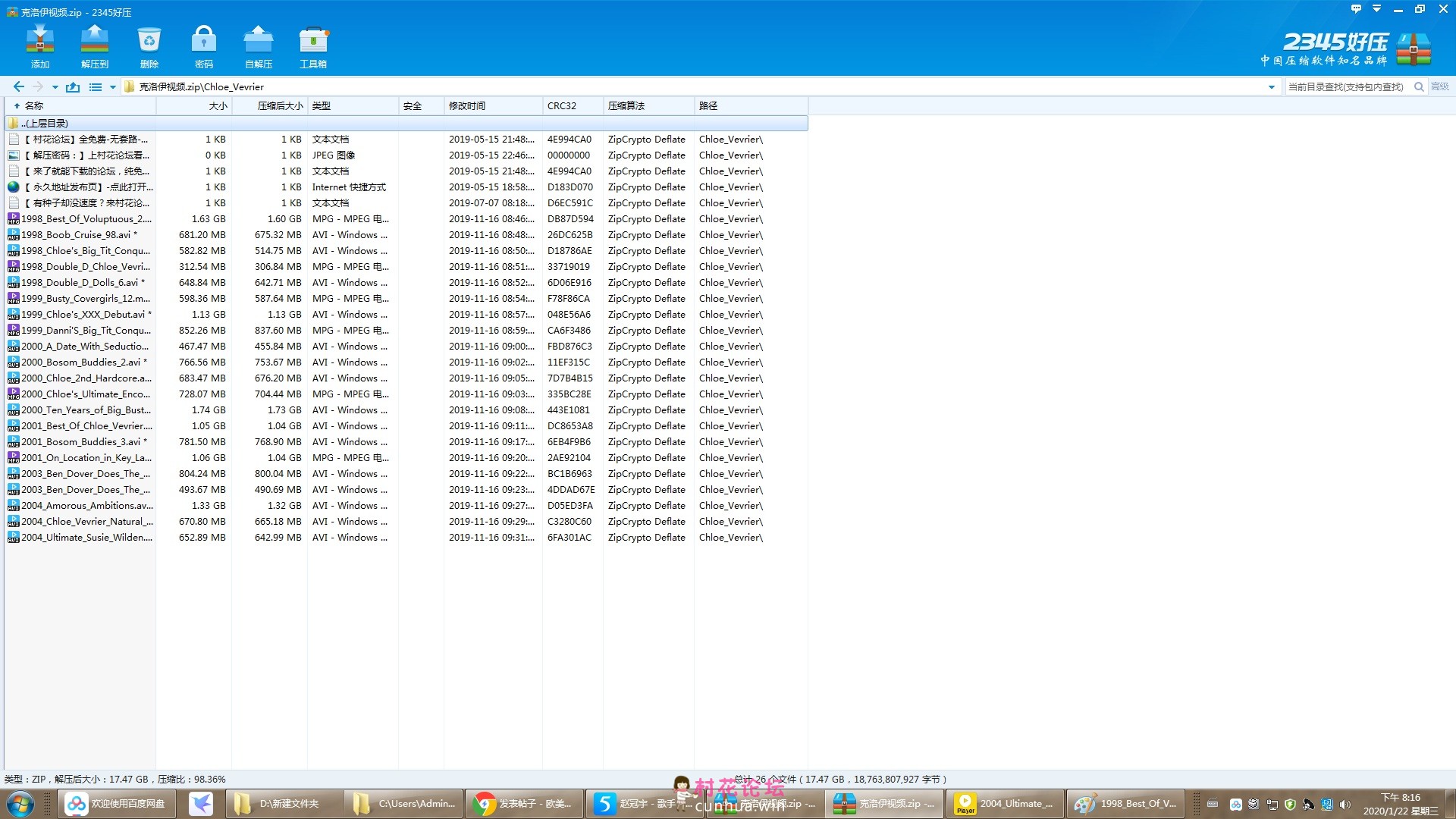Open navigation history dropdown arrow

tap(55, 87)
